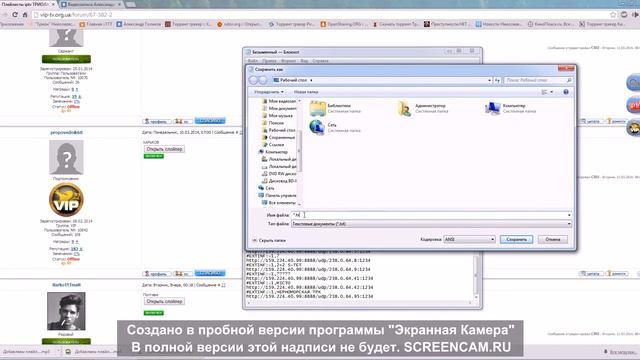Image resolution: width=640 pixels, height=360 pixels.
Task: Open the Компьютер item in file pane
Action: [x=510, y=108]
